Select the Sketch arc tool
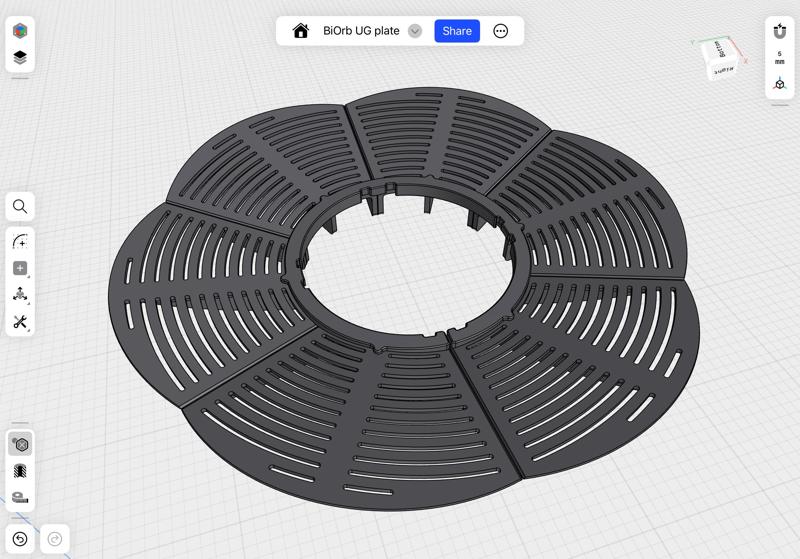This screenshot has width=800, height=559. tap(20, 241)
